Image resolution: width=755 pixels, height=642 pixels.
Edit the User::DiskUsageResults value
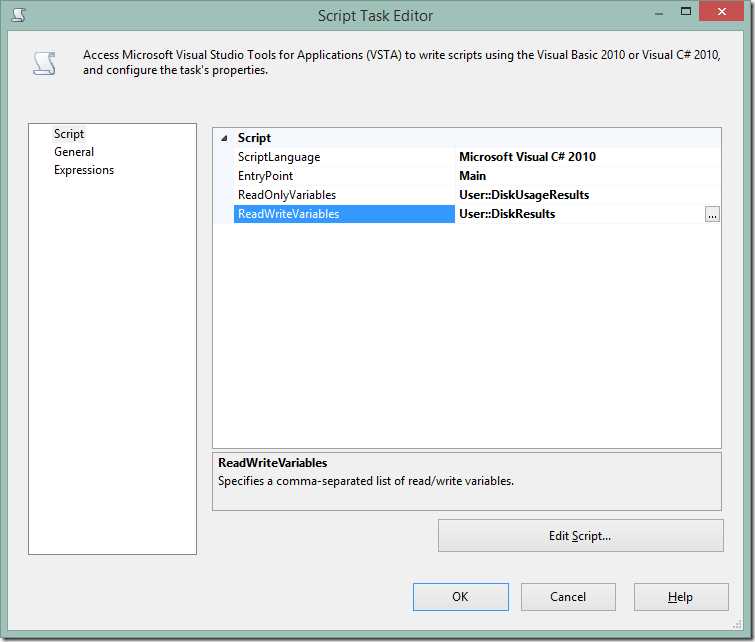[x=524, y=195]
